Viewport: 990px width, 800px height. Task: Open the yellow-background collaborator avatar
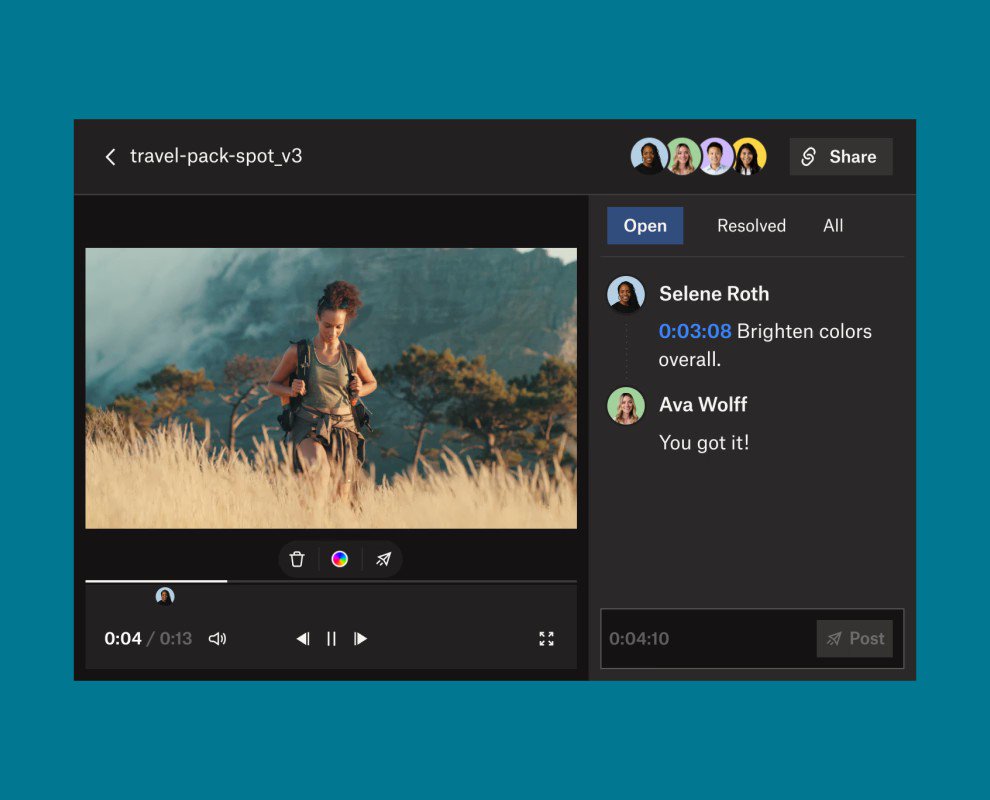749,156
